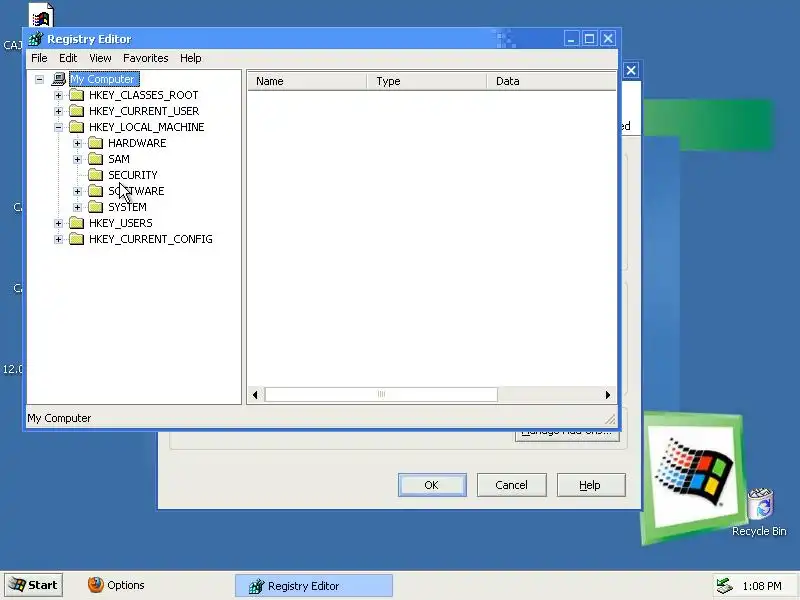The image size is (800, 600).
Task: Expand the HARDWARE subkey
Action: coord(78,143)
